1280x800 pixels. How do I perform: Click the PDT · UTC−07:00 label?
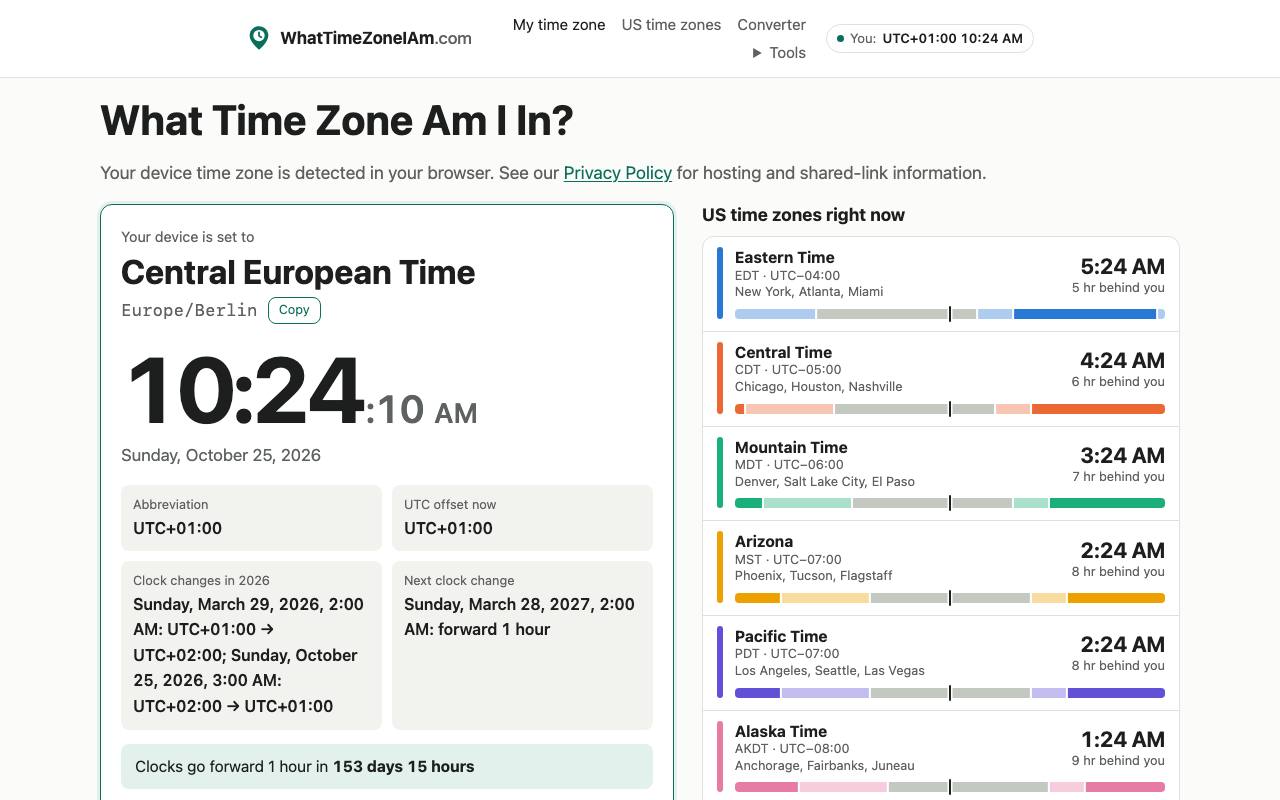tap(787, 654)
